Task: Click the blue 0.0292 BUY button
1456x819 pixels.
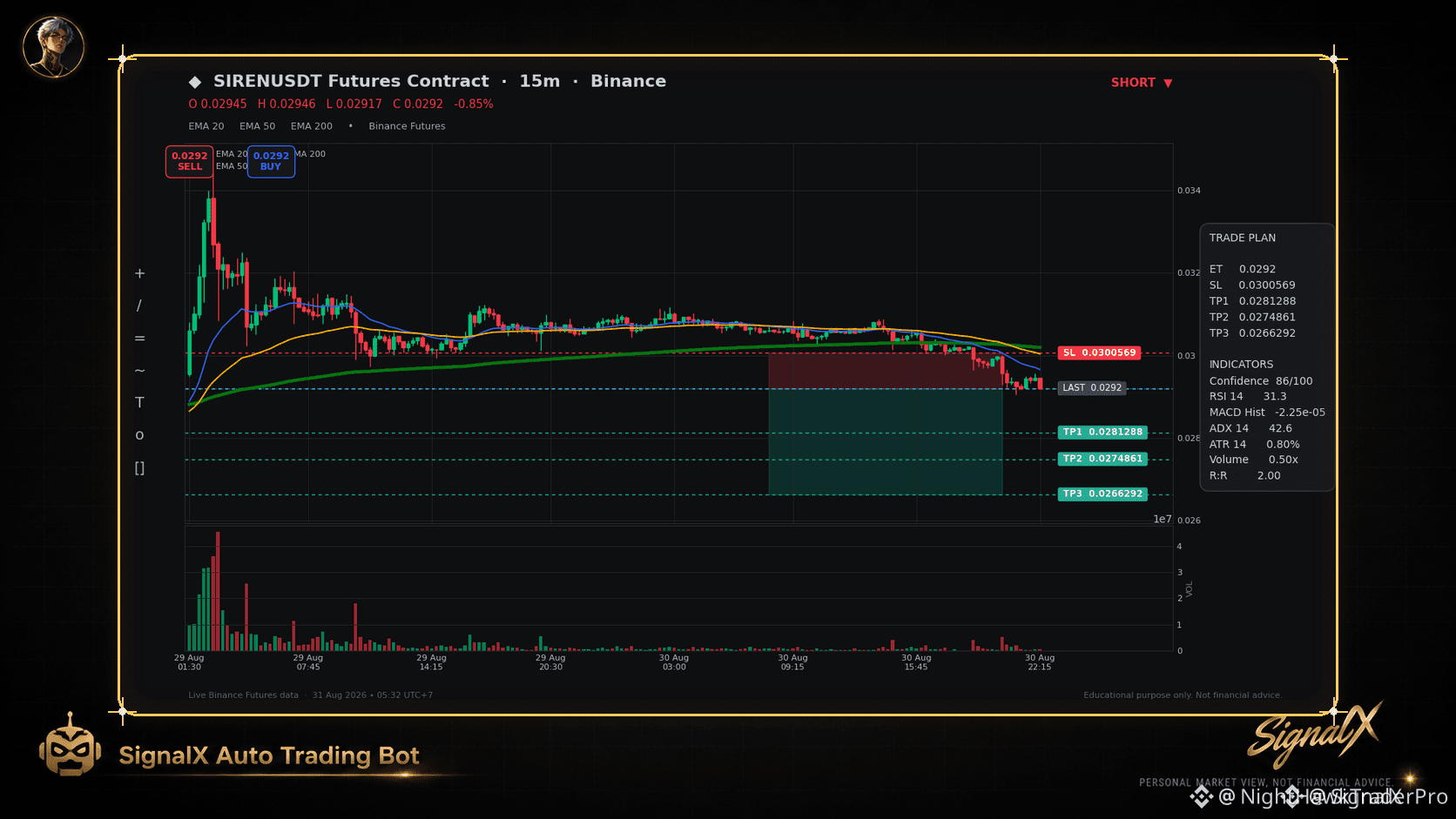Action: [x=271, y=161]
